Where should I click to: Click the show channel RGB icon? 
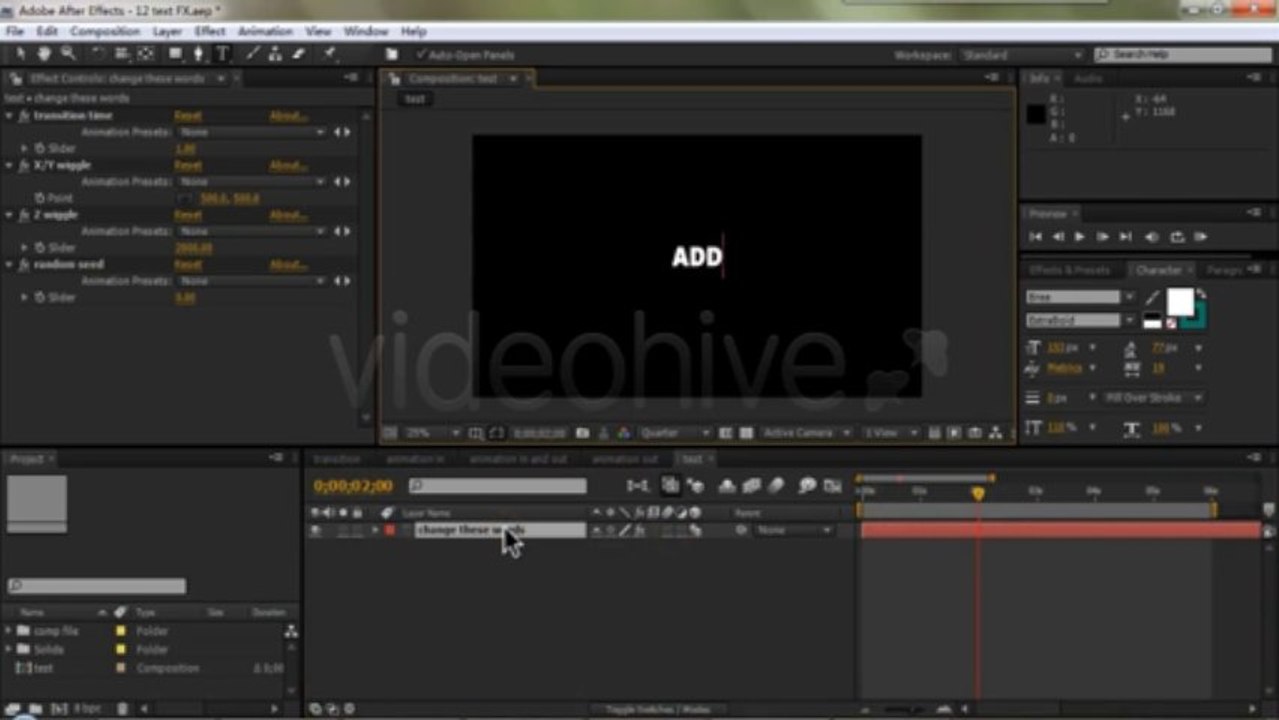tap(624, 433)
